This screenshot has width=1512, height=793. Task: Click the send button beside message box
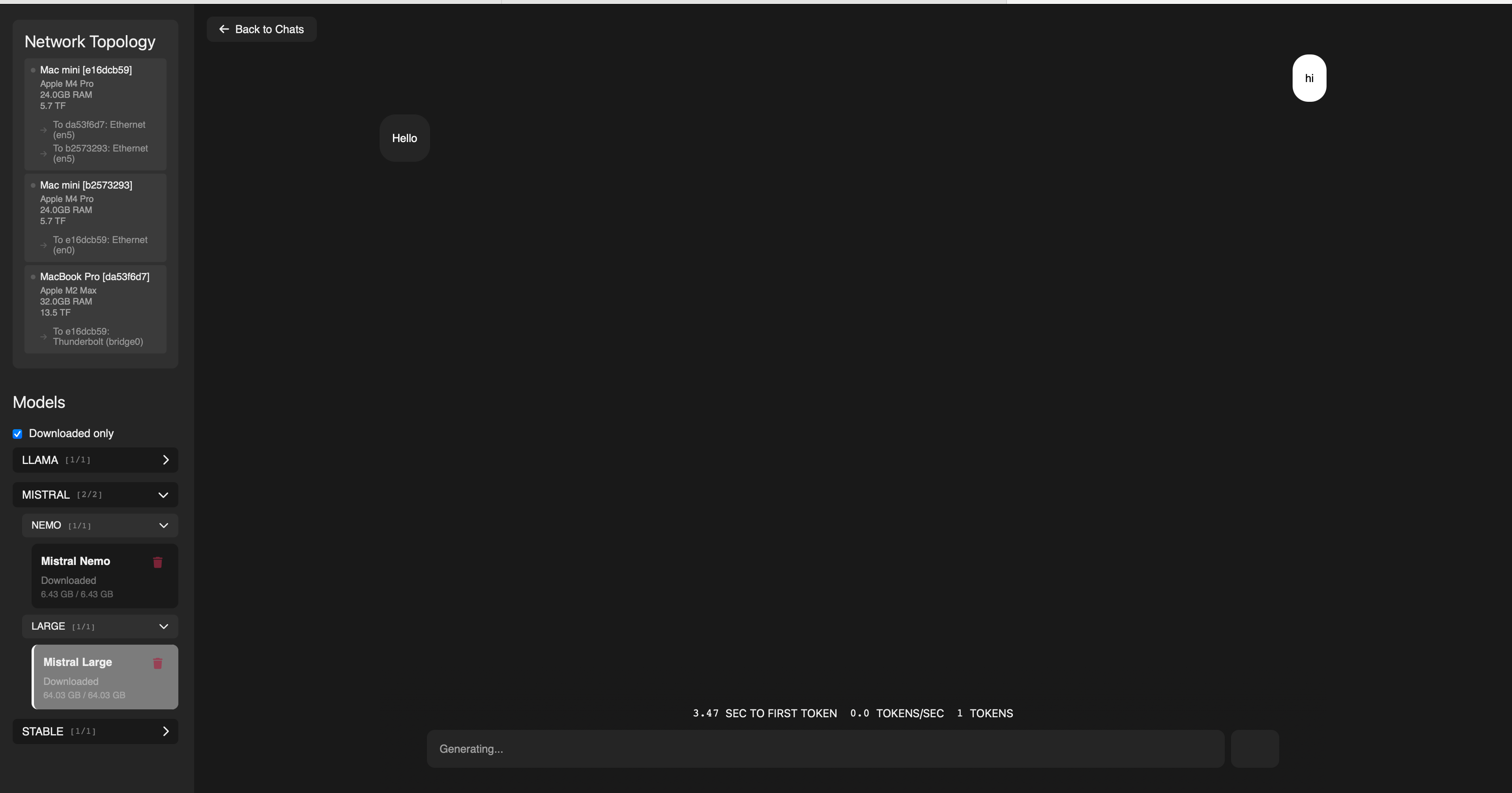point(1254,749)
